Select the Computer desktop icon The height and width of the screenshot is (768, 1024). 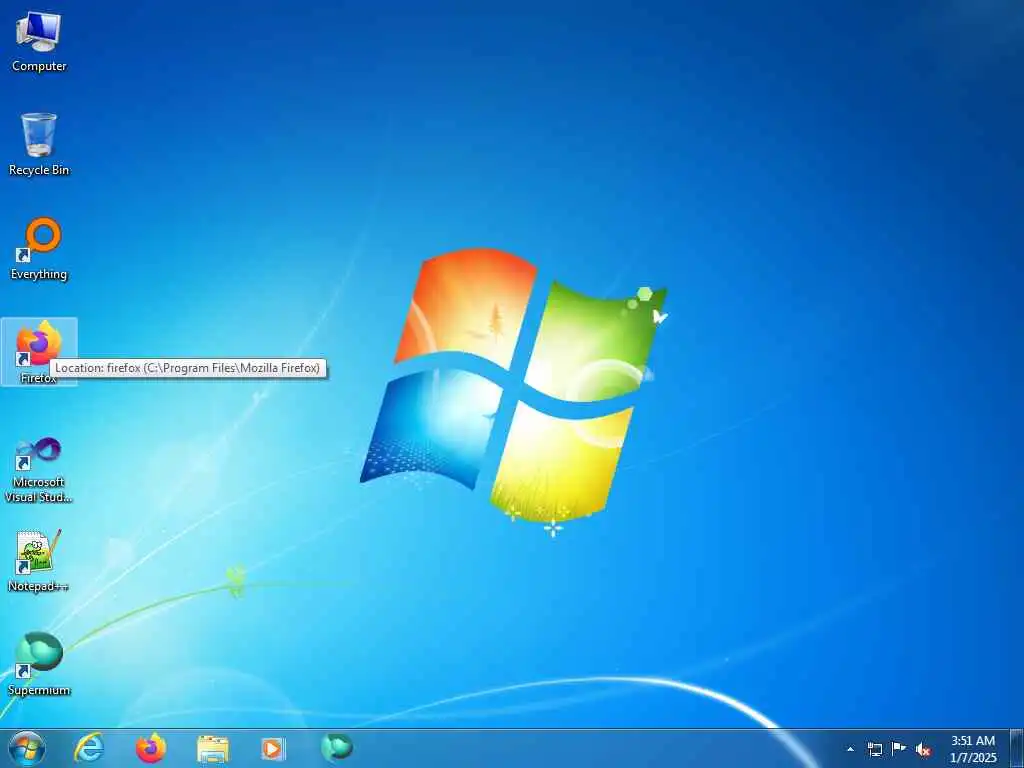click(39, 41)
